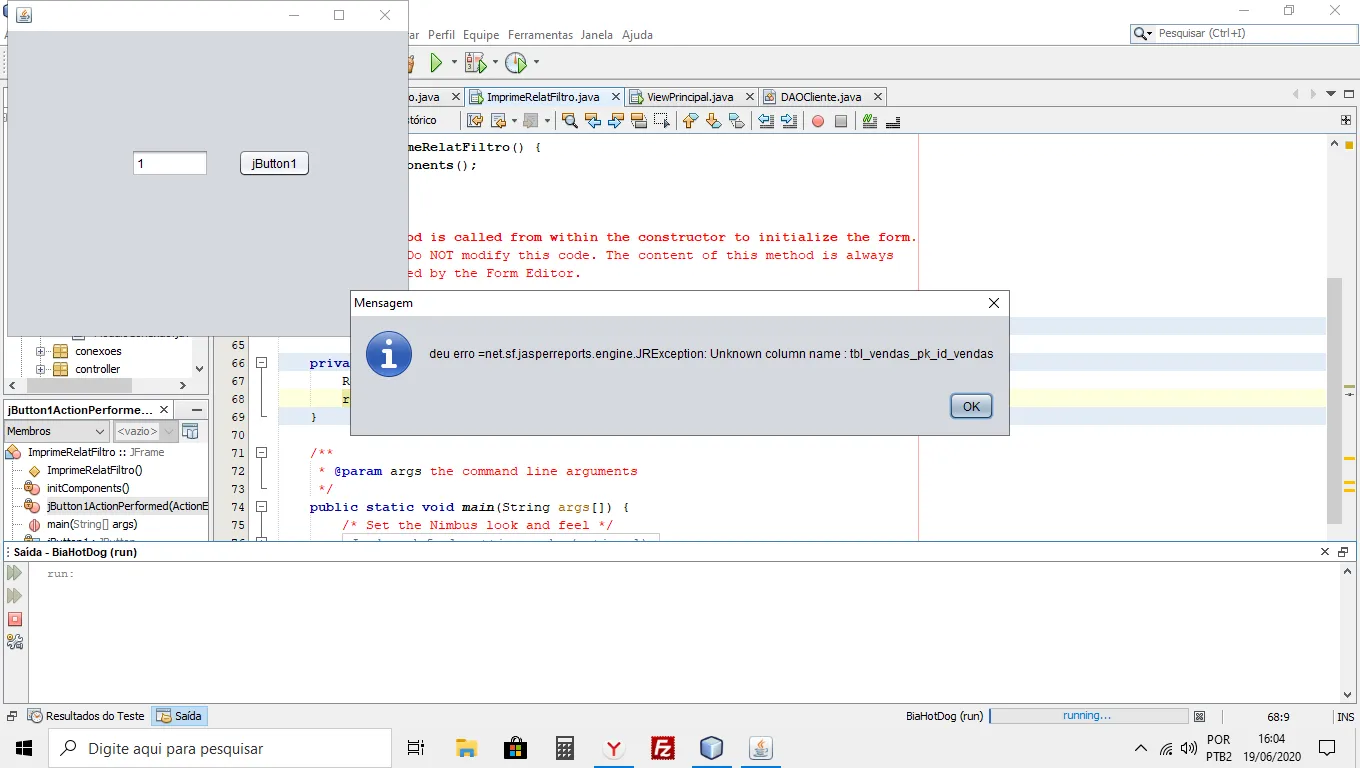Click the Profile Project clock icon
The height and width of the screenshot is (768, 1360).
pos(515,63)
